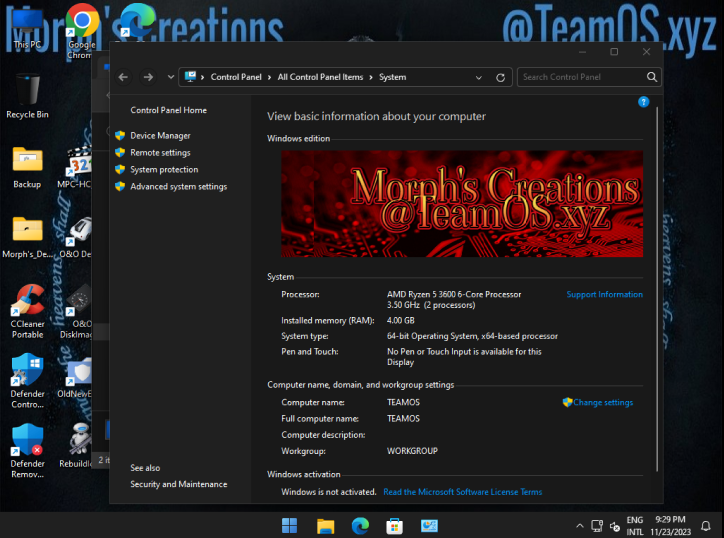Open Advanced system settings
This screenshot has height=538, width=724.
pyautogui.click(x=179, y=187)
